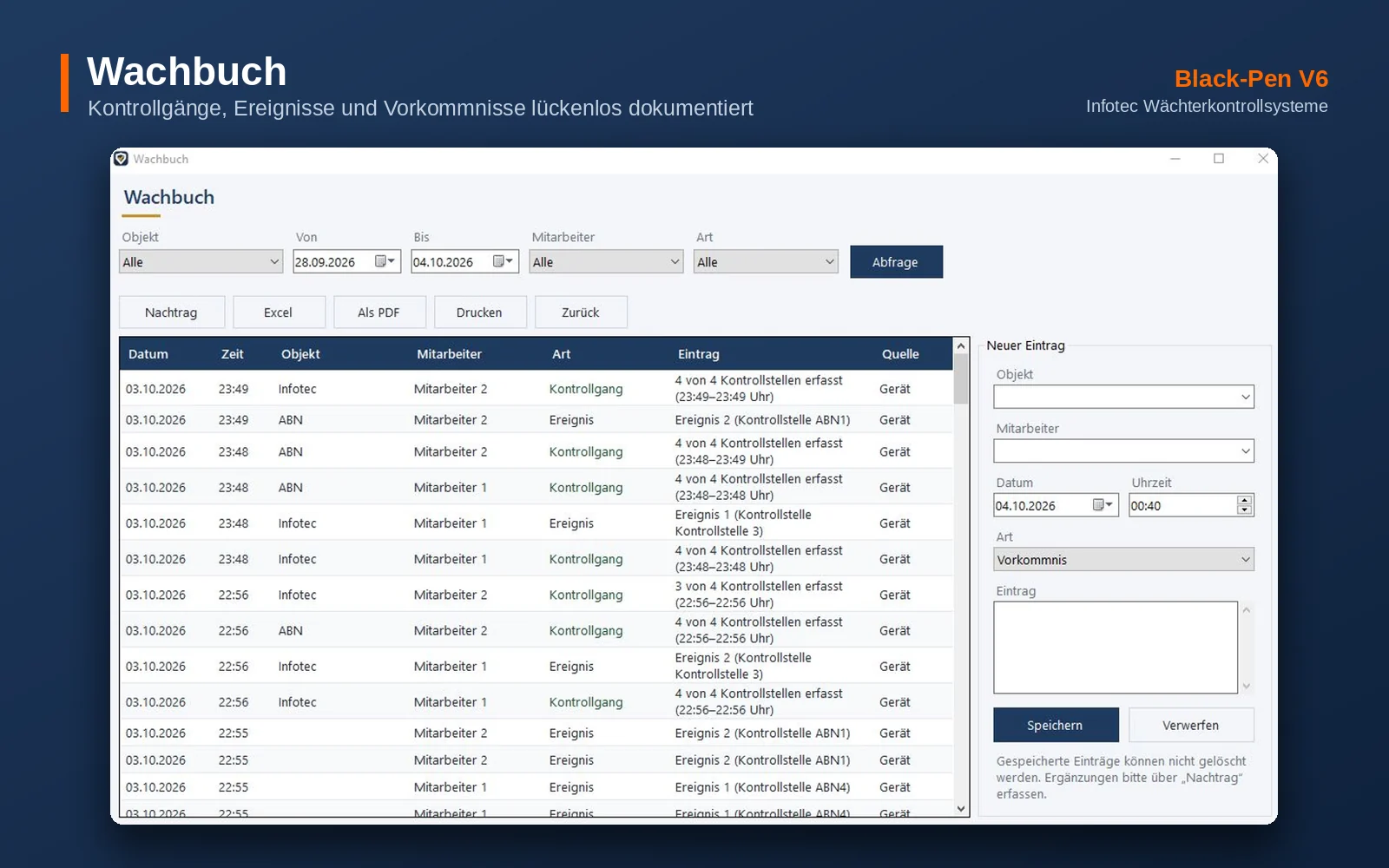Screen dimensions: 1389x868
Task: Expand the Mitarbeiter filter dropdown
Action: tap(606, 262)
